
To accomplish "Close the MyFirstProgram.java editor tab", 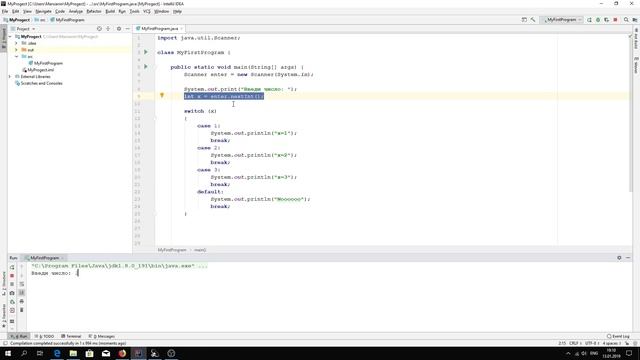I will click(182, 29).
